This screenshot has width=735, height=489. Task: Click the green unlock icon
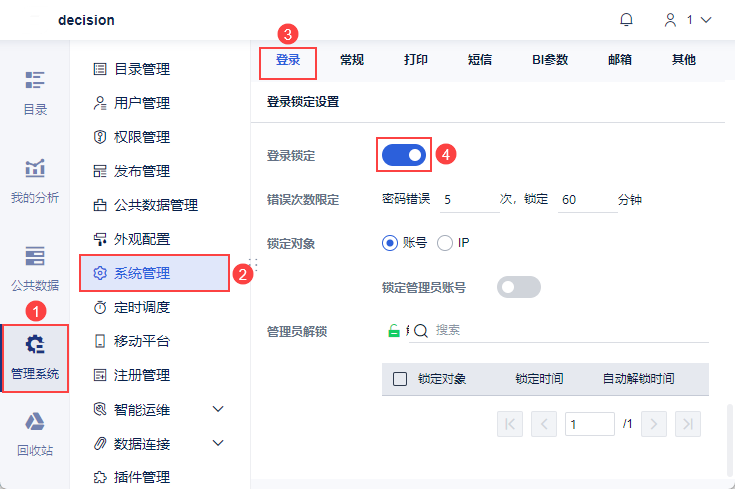394,331
